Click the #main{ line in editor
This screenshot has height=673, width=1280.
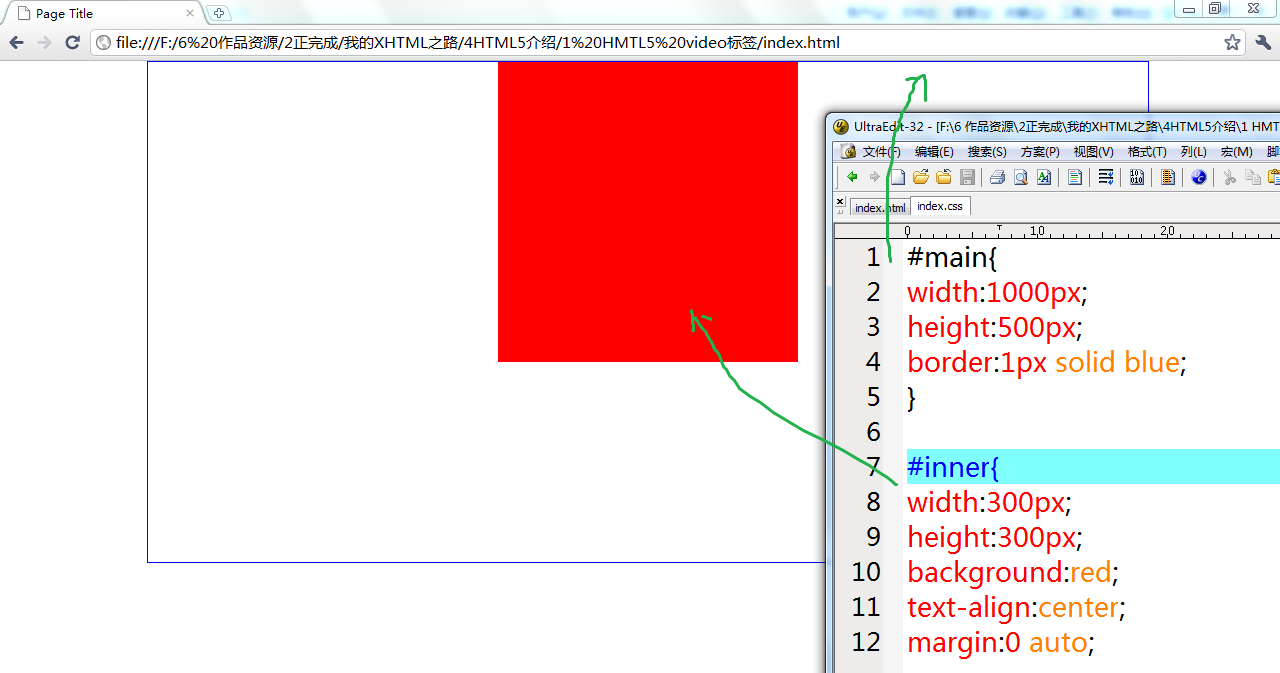(x=952, y=257)
